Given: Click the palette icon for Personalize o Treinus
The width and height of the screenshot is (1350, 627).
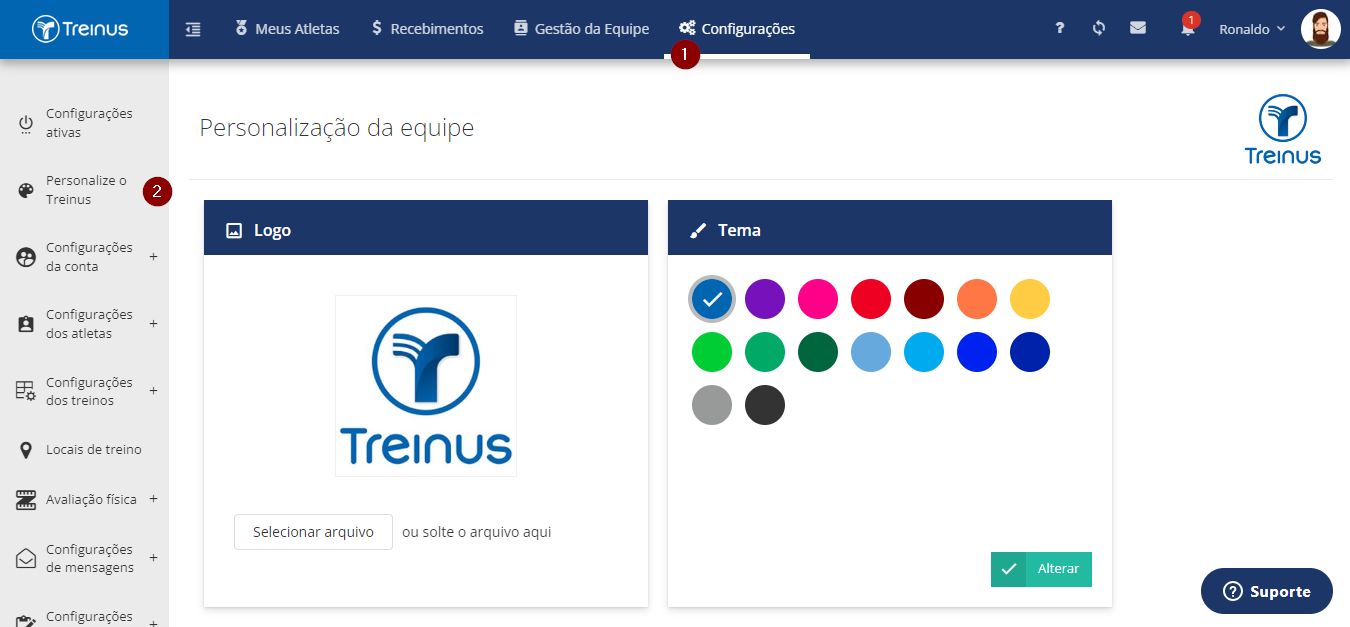Looking at the screenshot, I should point(26,191).
